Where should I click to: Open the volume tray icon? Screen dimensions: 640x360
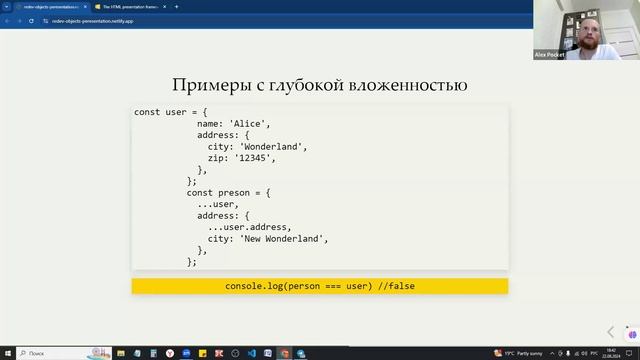click(x=584, y=353)
